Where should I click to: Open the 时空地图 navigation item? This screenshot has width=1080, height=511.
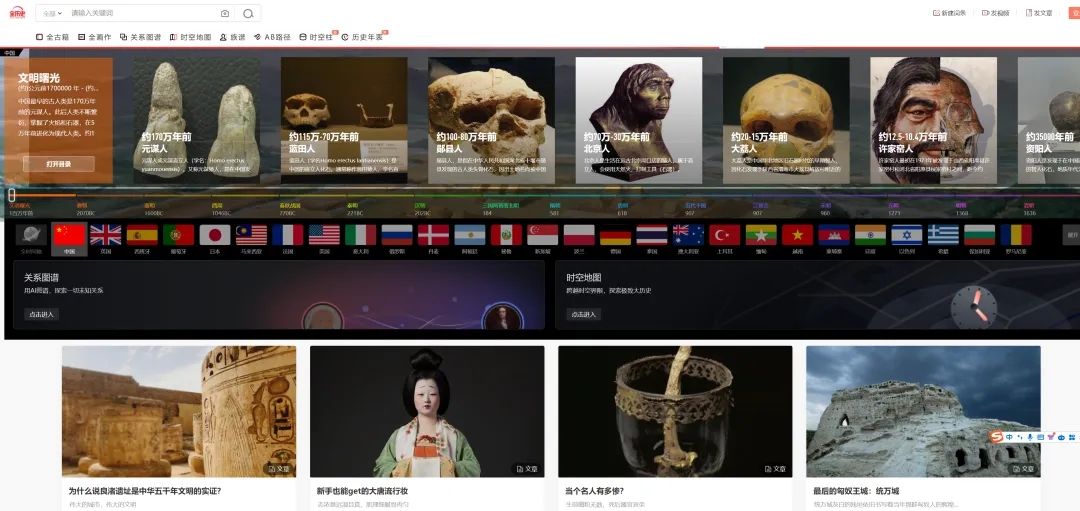[190, 37]
